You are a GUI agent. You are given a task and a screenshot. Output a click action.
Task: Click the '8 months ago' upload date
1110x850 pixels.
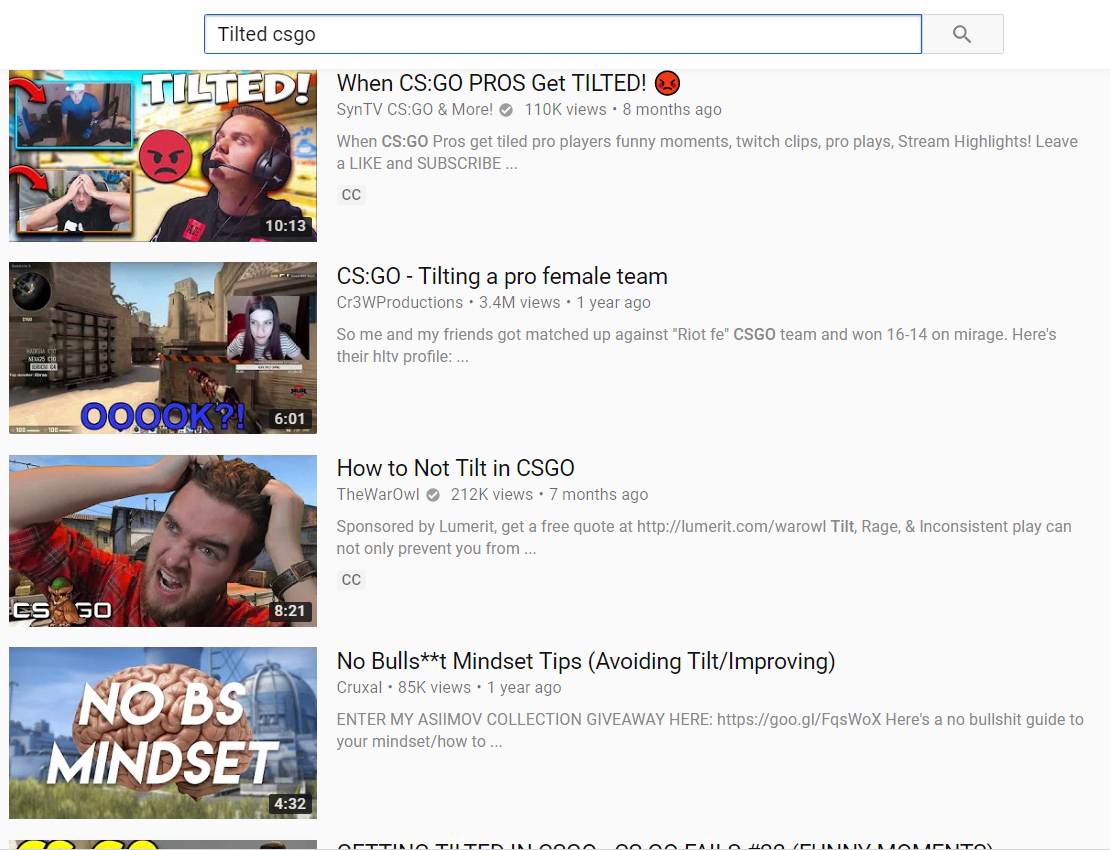[672, 110]
